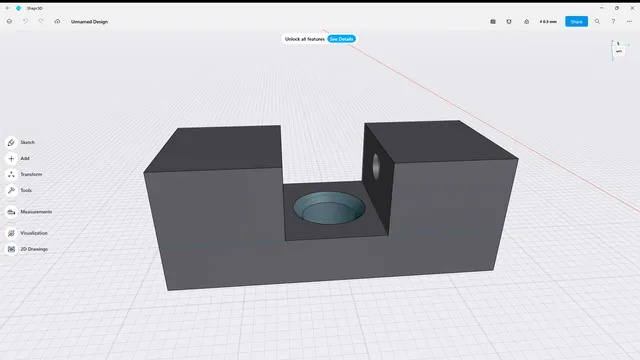Click the See Details link
This screenshot has width=640, height=360.
pos(341,39)
